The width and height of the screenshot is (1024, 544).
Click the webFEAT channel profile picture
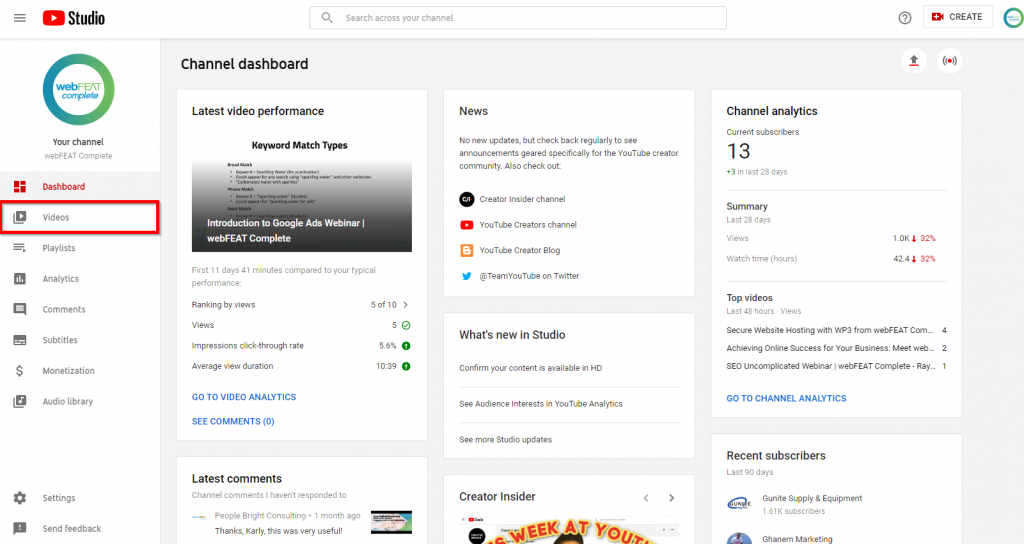[x=78, y=89]
